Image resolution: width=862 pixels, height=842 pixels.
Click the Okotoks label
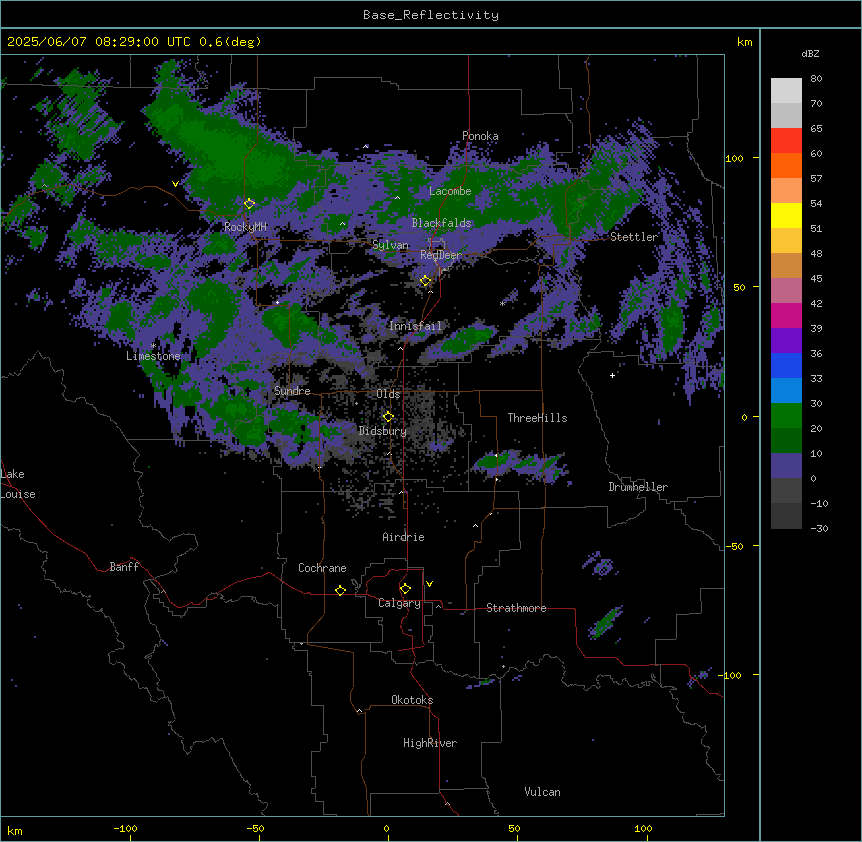click(x=412, y=700)
